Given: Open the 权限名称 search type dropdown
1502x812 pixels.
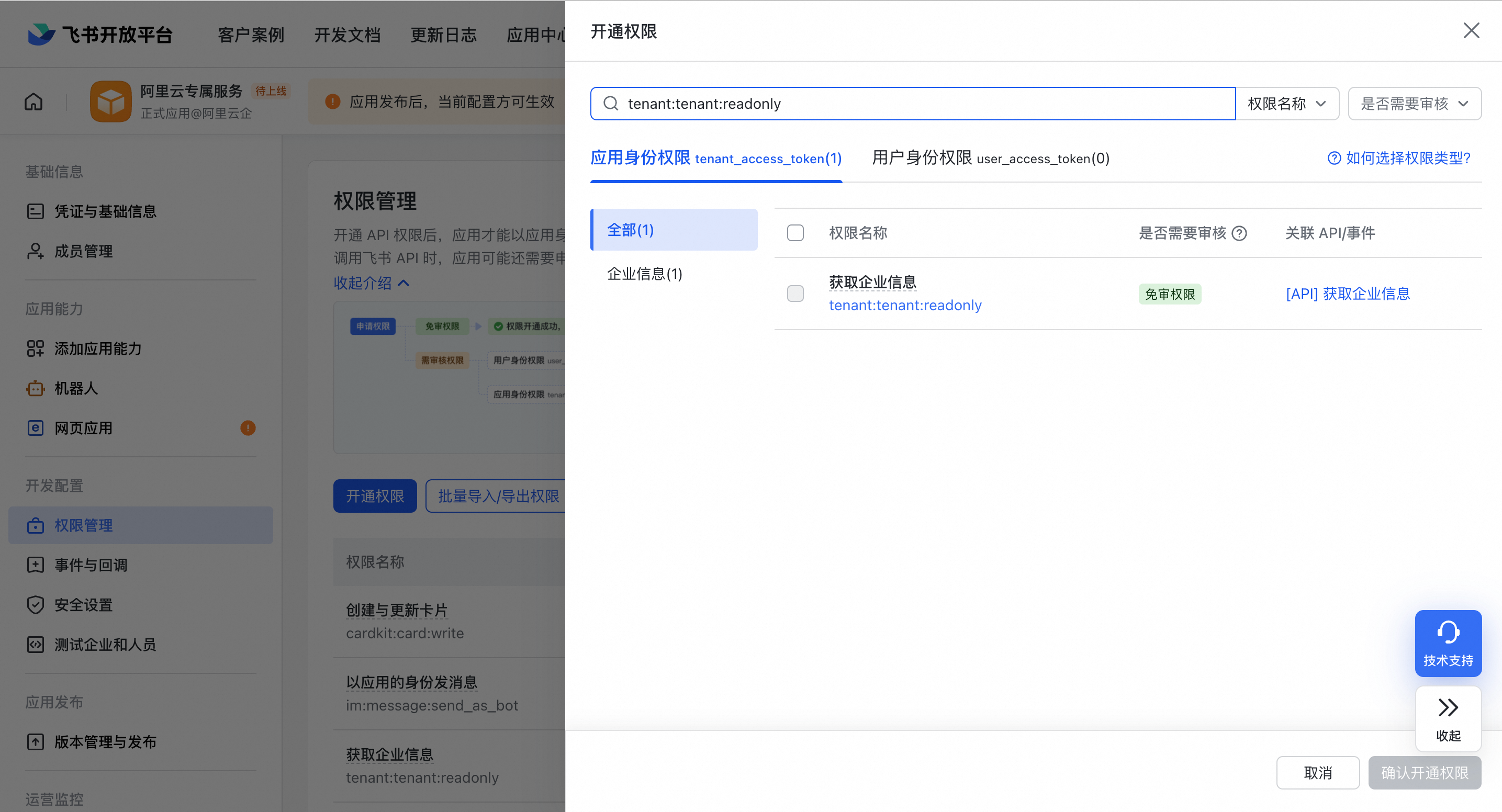Looking at the screenshot, I should point(1287,104).
